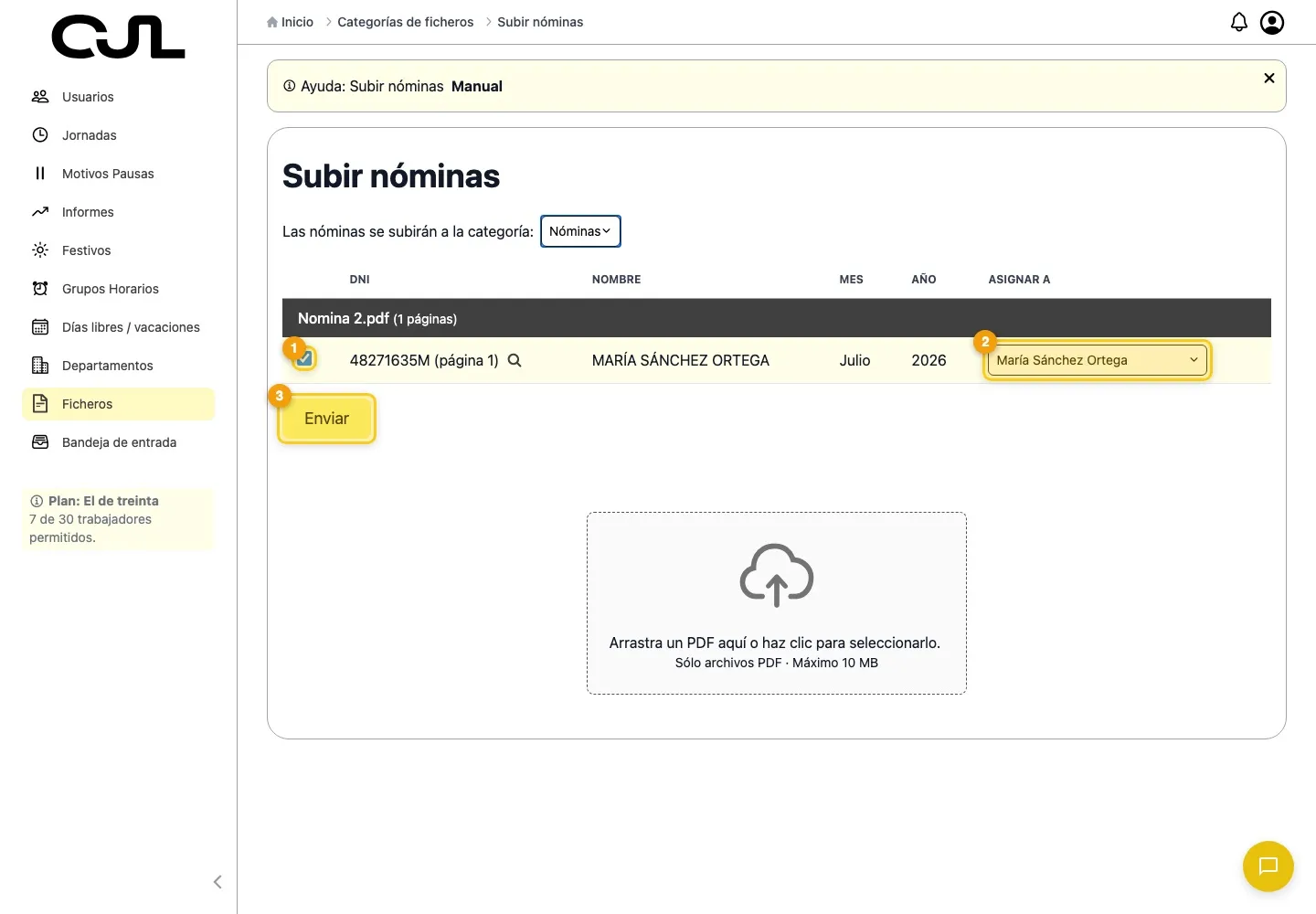Close the Ayuda help banner

click(1269, 78)
